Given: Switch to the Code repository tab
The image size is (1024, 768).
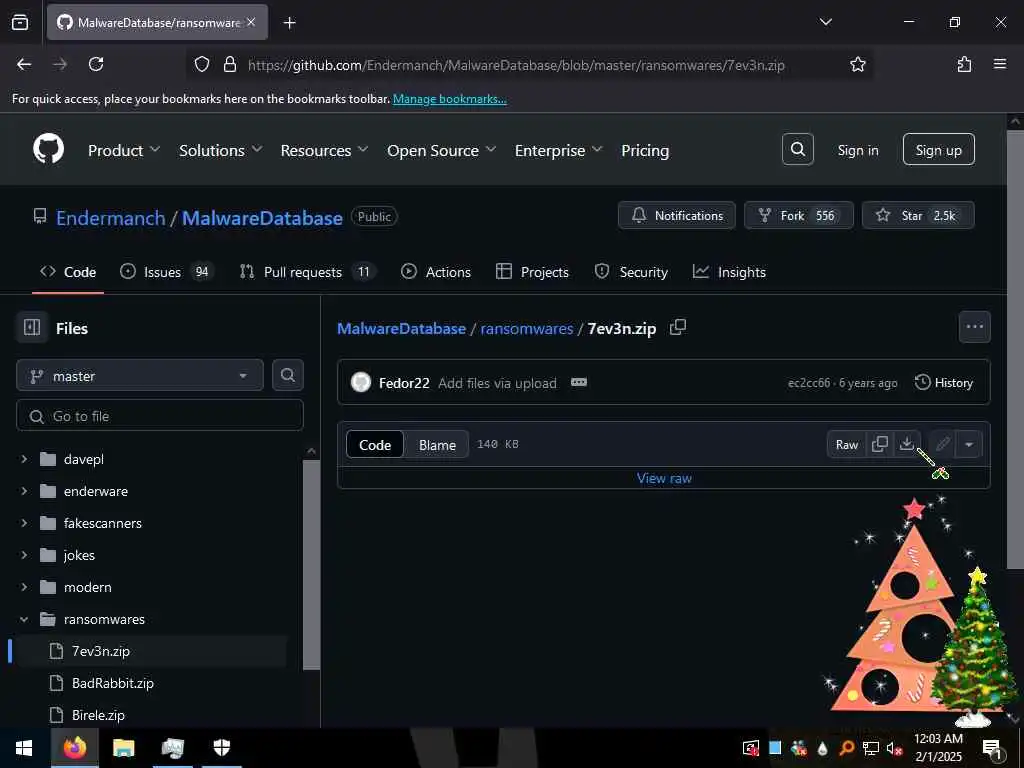Looking at the screenshot, I should [x=68, y=272].
